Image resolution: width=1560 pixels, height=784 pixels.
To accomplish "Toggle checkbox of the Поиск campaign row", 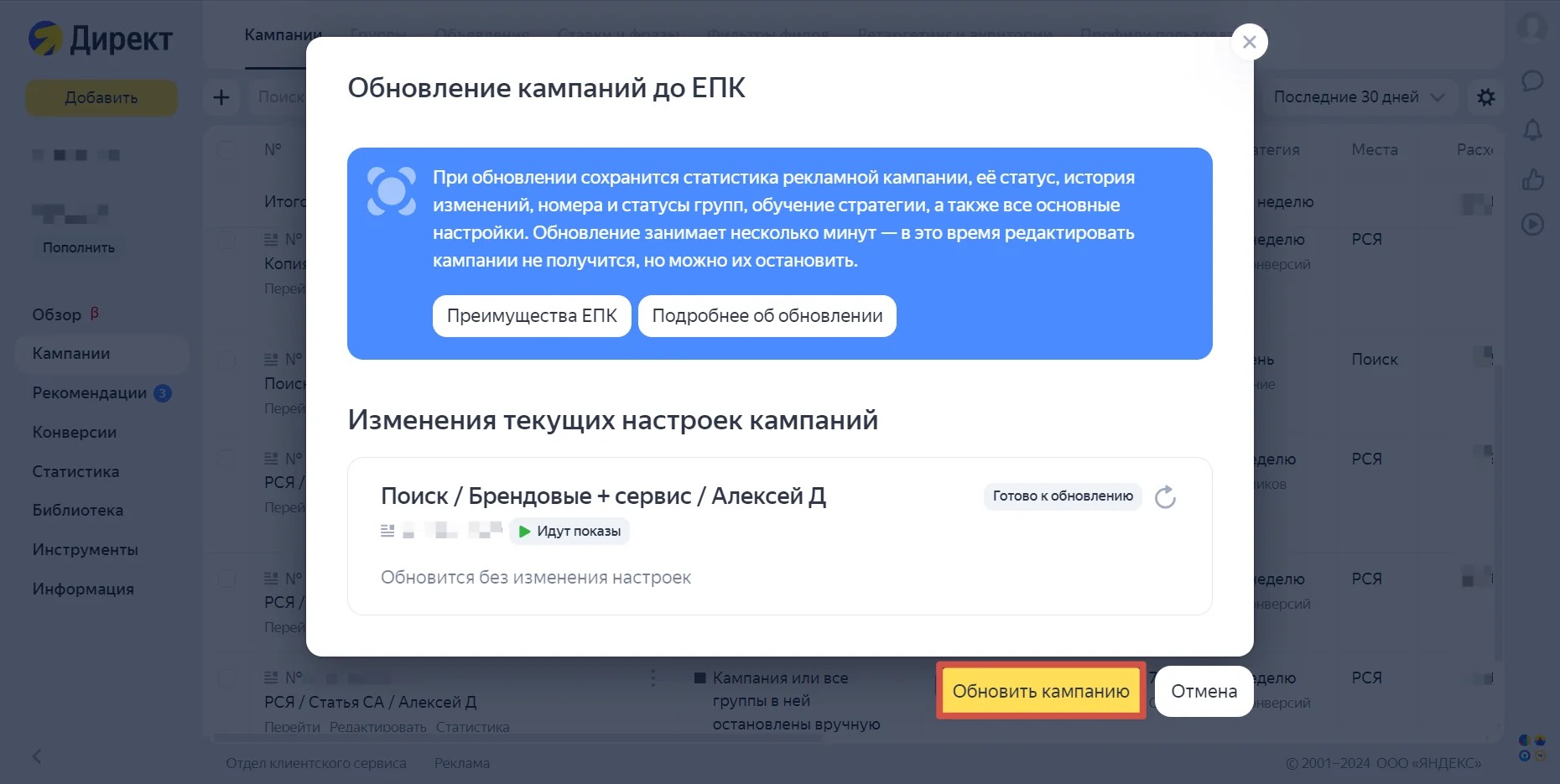I will [x=226, y=360].
